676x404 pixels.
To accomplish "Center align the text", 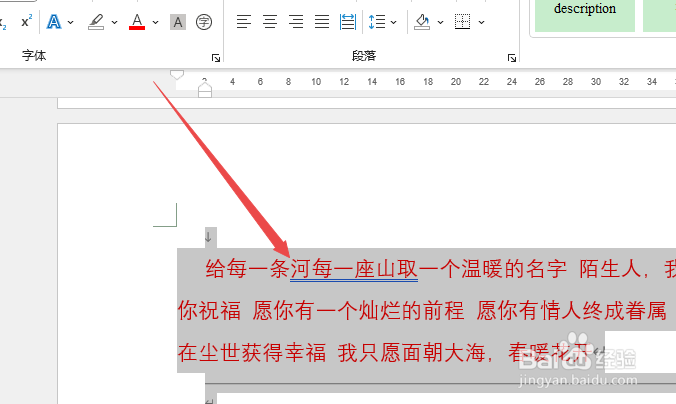I will pos(270,22).
